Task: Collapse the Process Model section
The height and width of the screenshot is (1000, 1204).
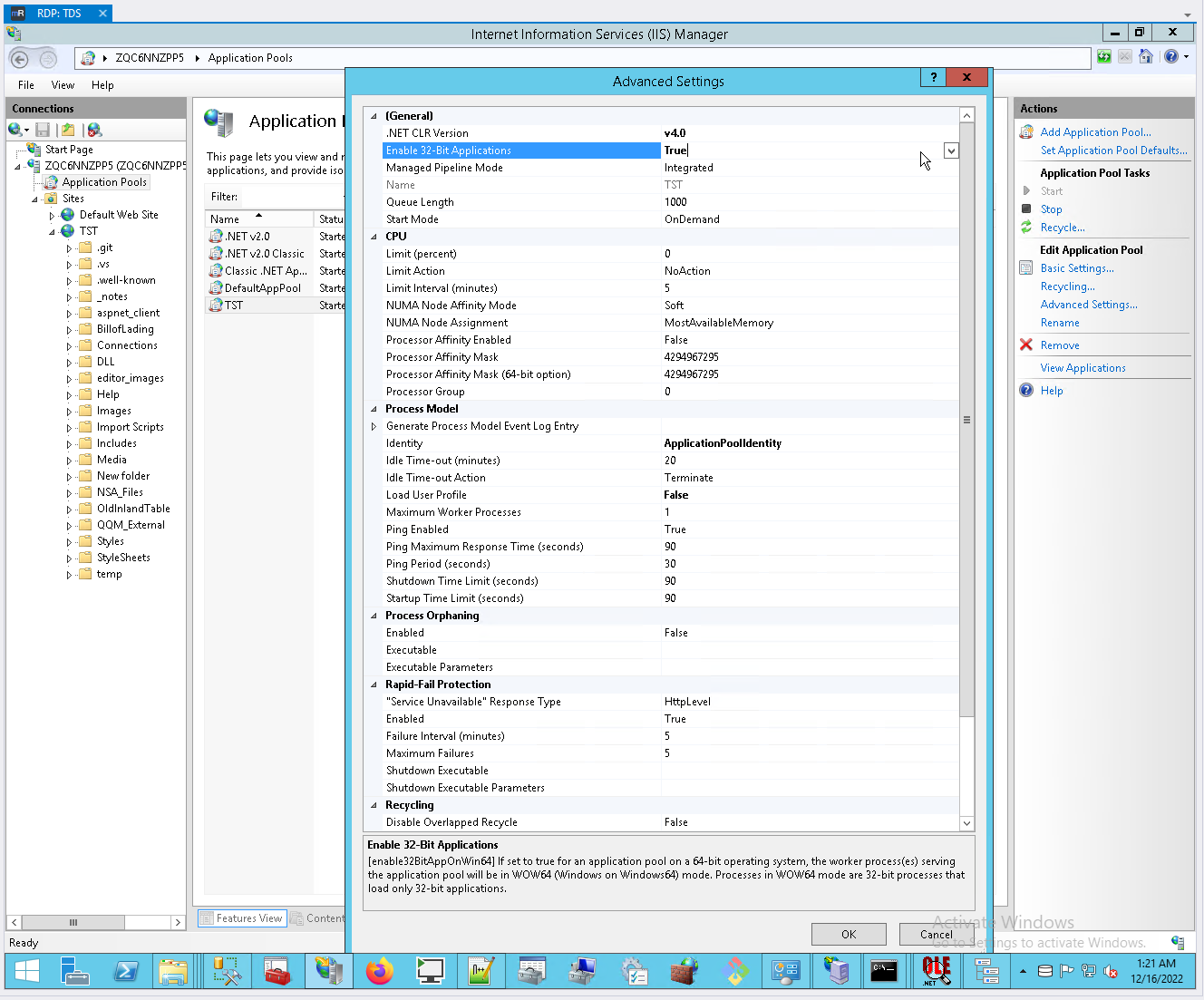Action: tap(374, 409)
